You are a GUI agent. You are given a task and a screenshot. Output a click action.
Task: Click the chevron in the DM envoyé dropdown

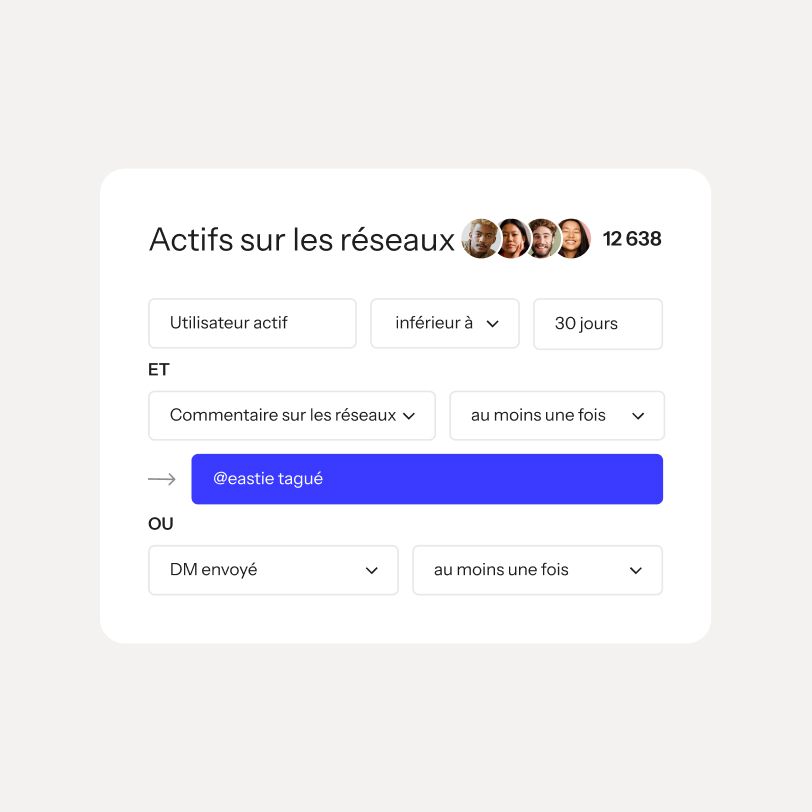371,570
